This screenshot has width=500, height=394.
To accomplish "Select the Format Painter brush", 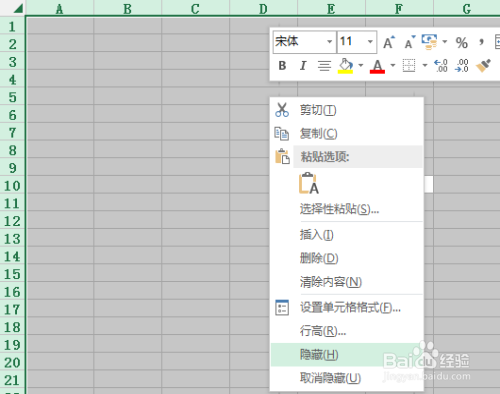I will [483, 66].
